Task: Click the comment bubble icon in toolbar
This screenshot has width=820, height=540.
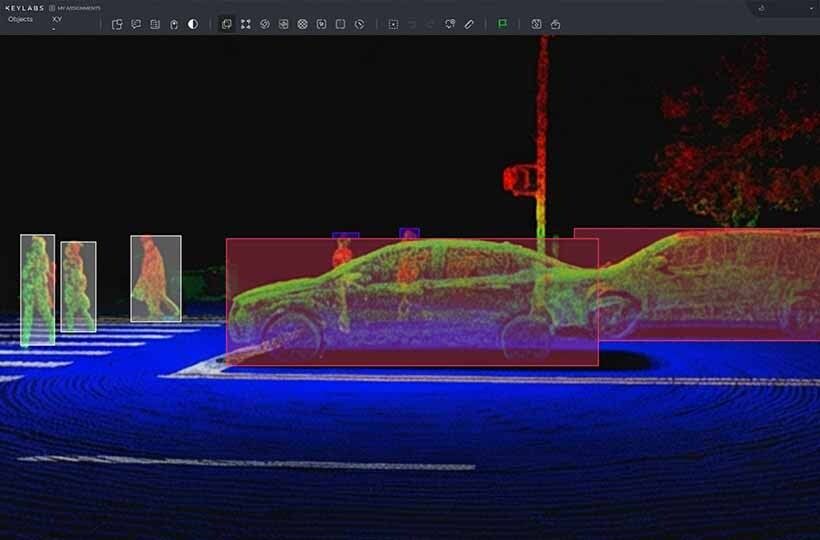Action: pos(136,24)
